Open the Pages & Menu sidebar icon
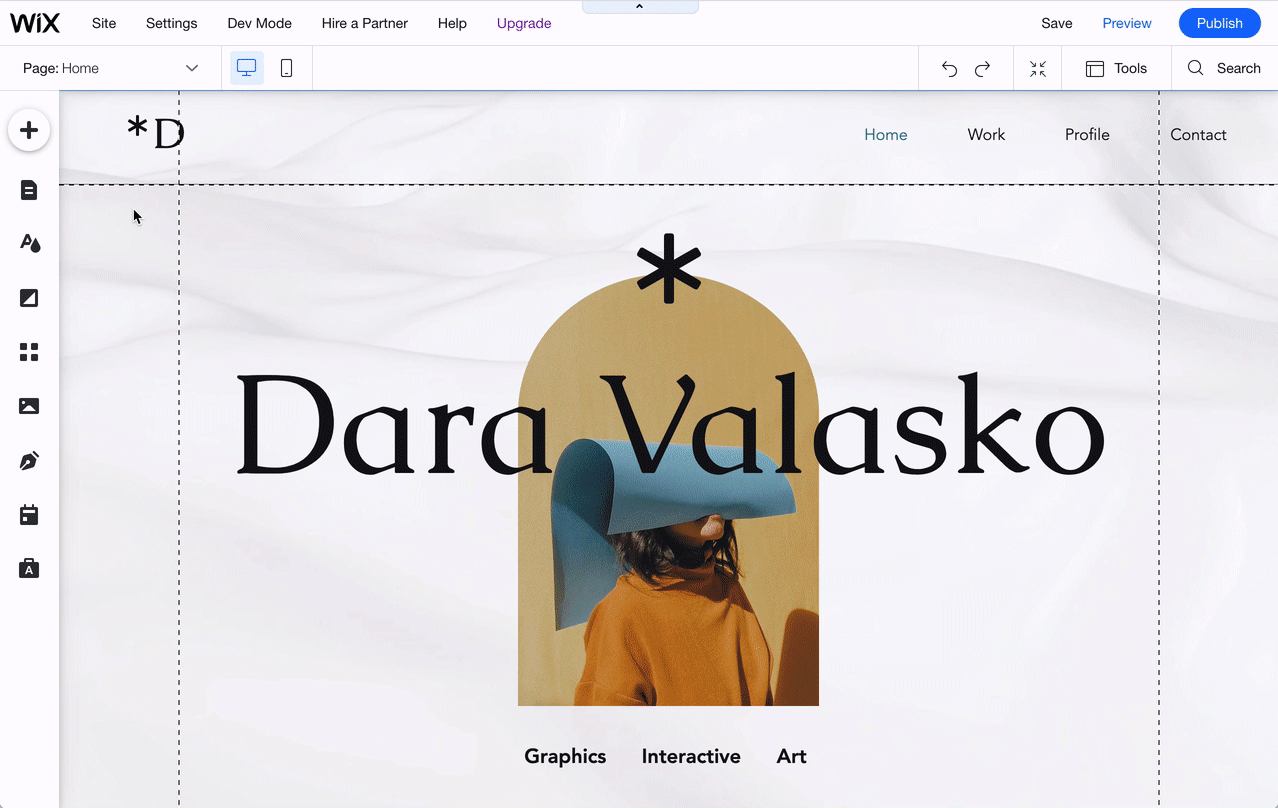1278x808 pixels. tap(29, 190)
